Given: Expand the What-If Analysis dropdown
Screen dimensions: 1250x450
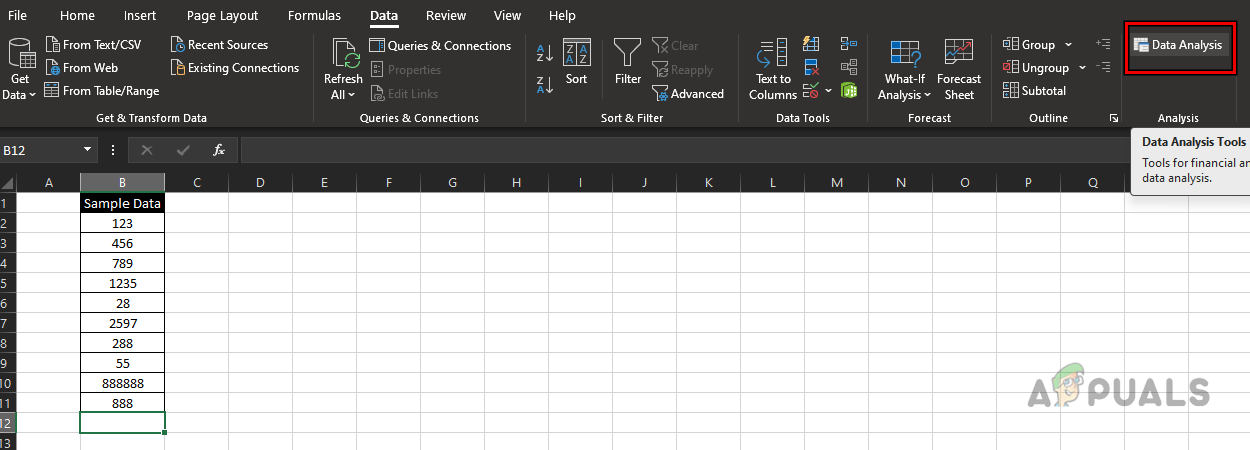Looking at the screenshot, I should [904, 68].
